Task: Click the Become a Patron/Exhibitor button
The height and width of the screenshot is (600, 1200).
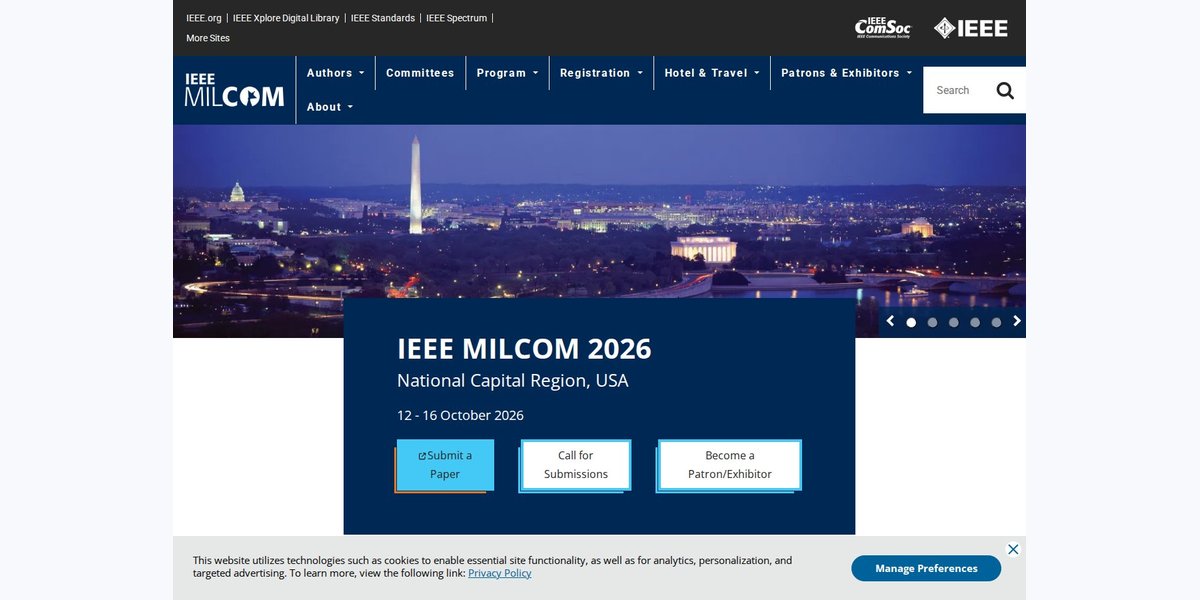Action: pos(730,465)
